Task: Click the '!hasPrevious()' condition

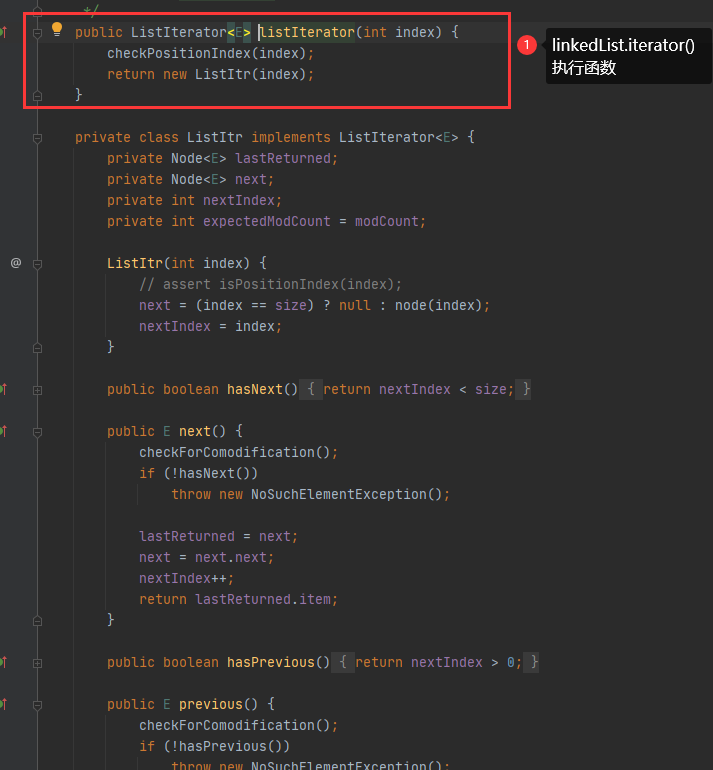Action: (226, 746)
